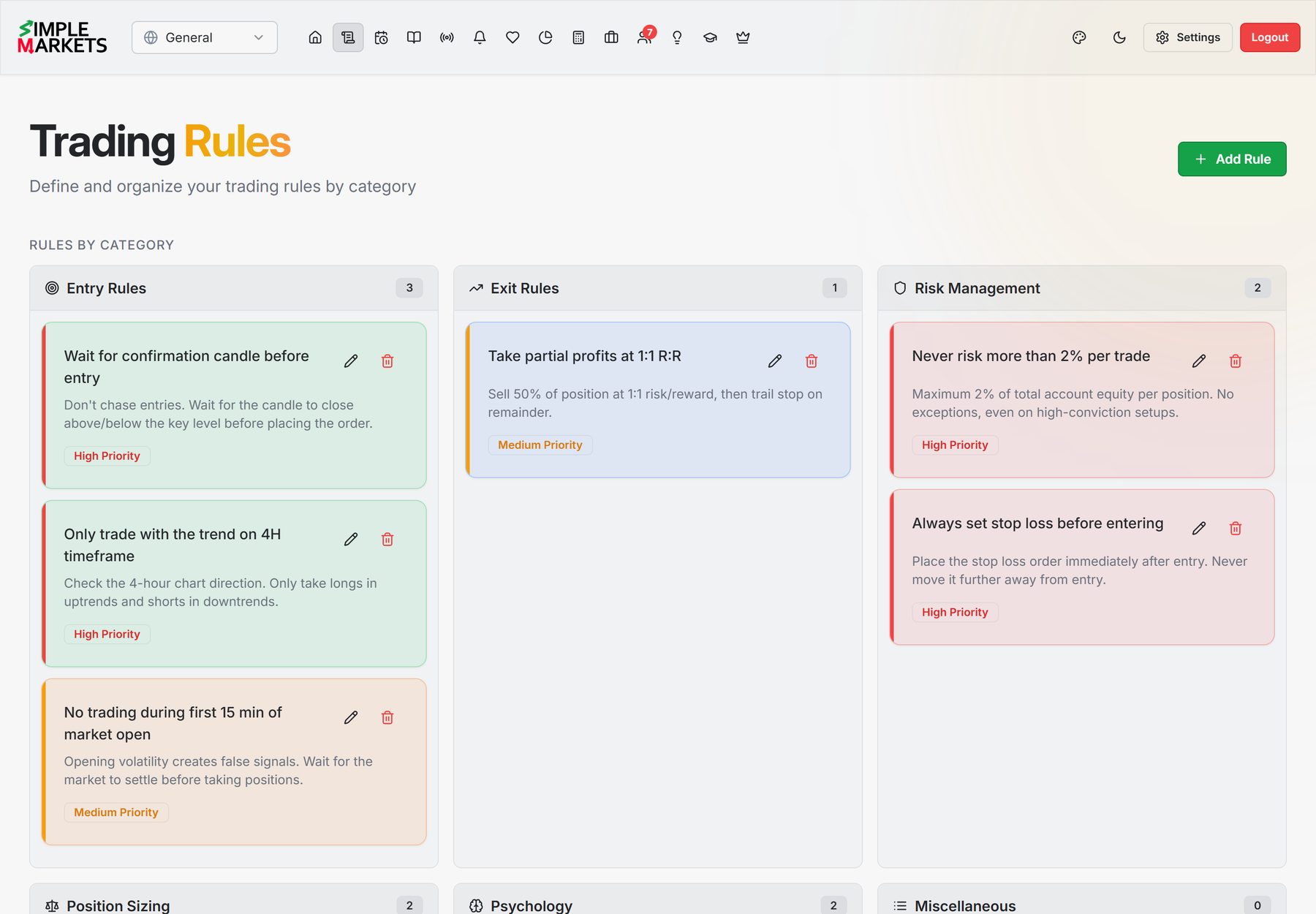This screenshot has width=1316, height=914.
Task: Toggle dark mode with the moon icon
Action: click(x=1119, y=37)
